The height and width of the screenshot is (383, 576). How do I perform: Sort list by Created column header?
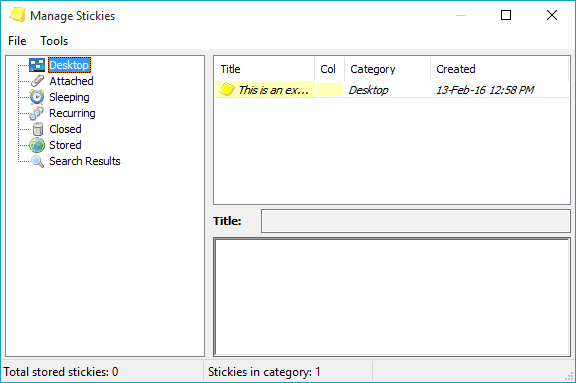point(500,69)
